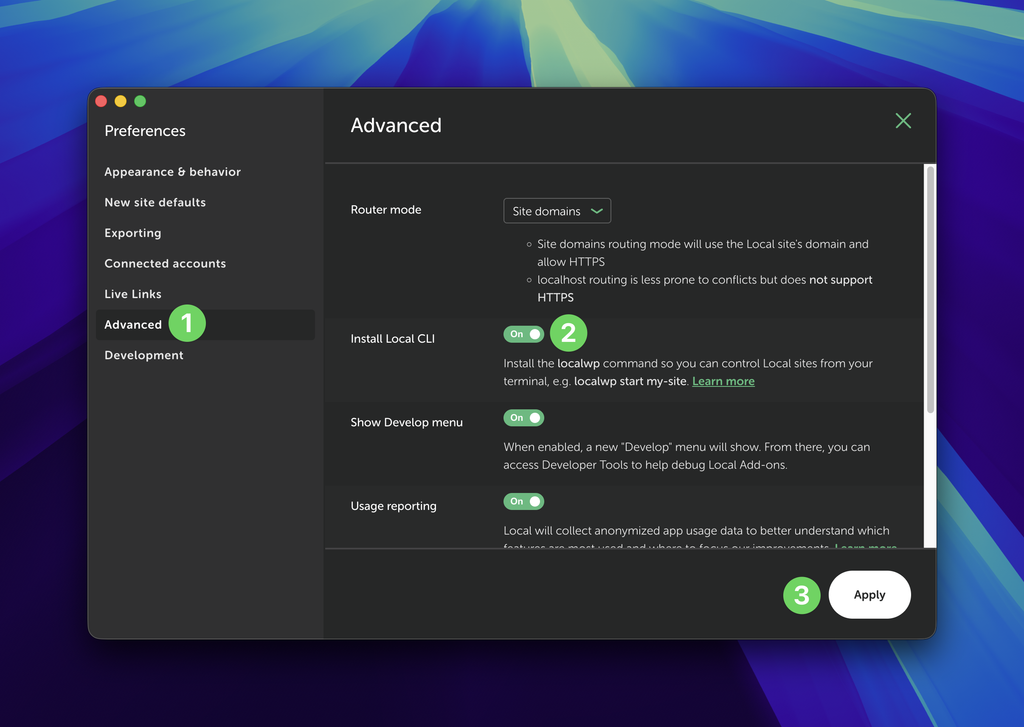The height and width of the screenshot is (727, 1024).
Task: Click the Advanced heading
Action: tap(396, 125)
